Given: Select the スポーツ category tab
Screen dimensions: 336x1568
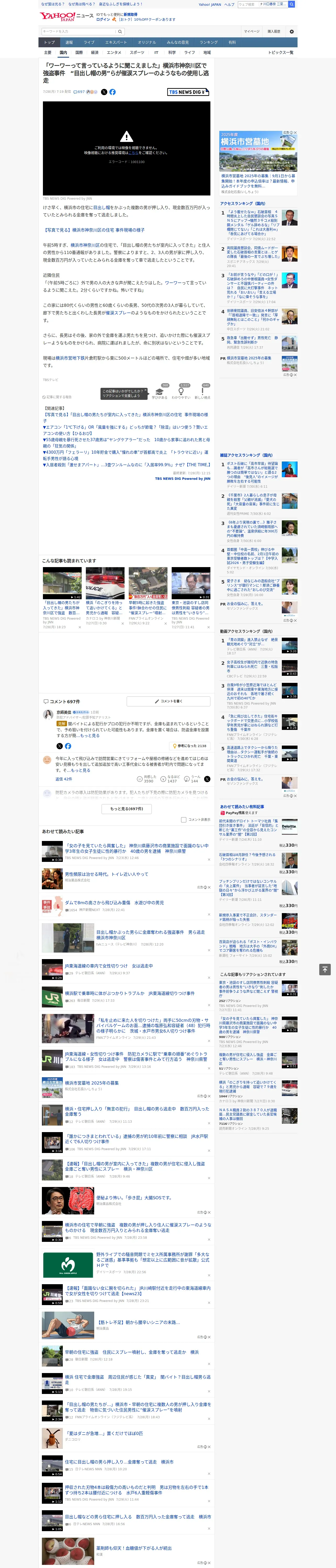Looking at the screenshot, I should click(x=137, y=52).
